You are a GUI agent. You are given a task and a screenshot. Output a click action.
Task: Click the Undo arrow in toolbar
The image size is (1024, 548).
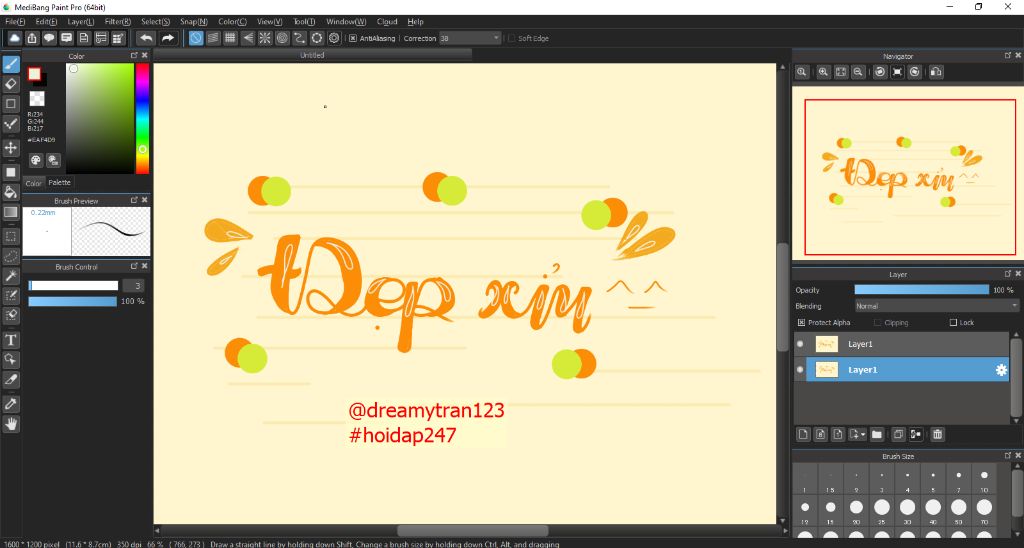click(x=146, y=38)
